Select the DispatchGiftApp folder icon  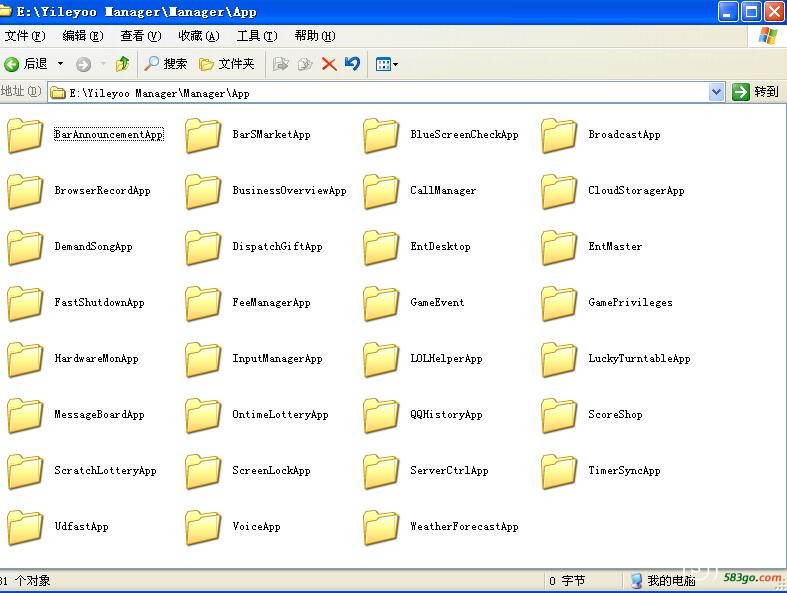pyautogui.click(x=203, y=247)
